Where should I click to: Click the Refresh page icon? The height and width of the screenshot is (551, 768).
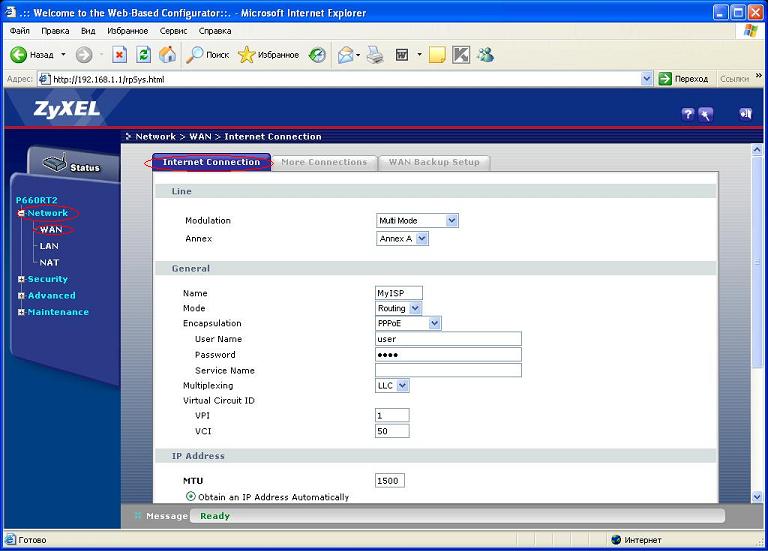(x=143, y=54)
